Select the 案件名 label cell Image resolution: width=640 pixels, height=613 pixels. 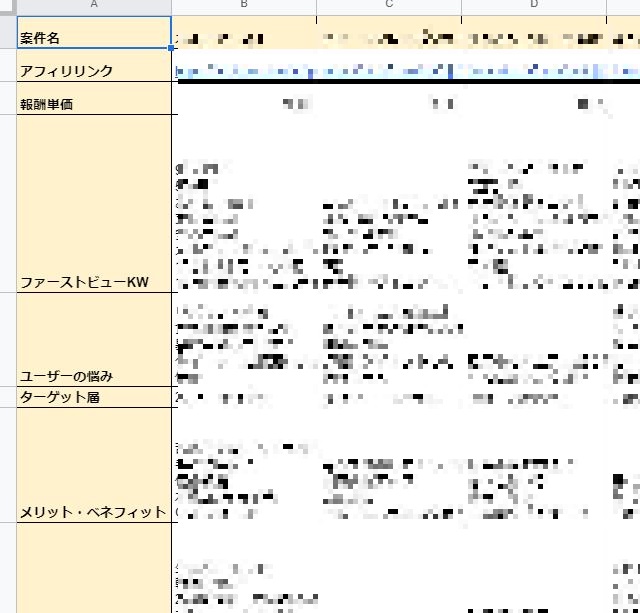click(x=94, y=39)
